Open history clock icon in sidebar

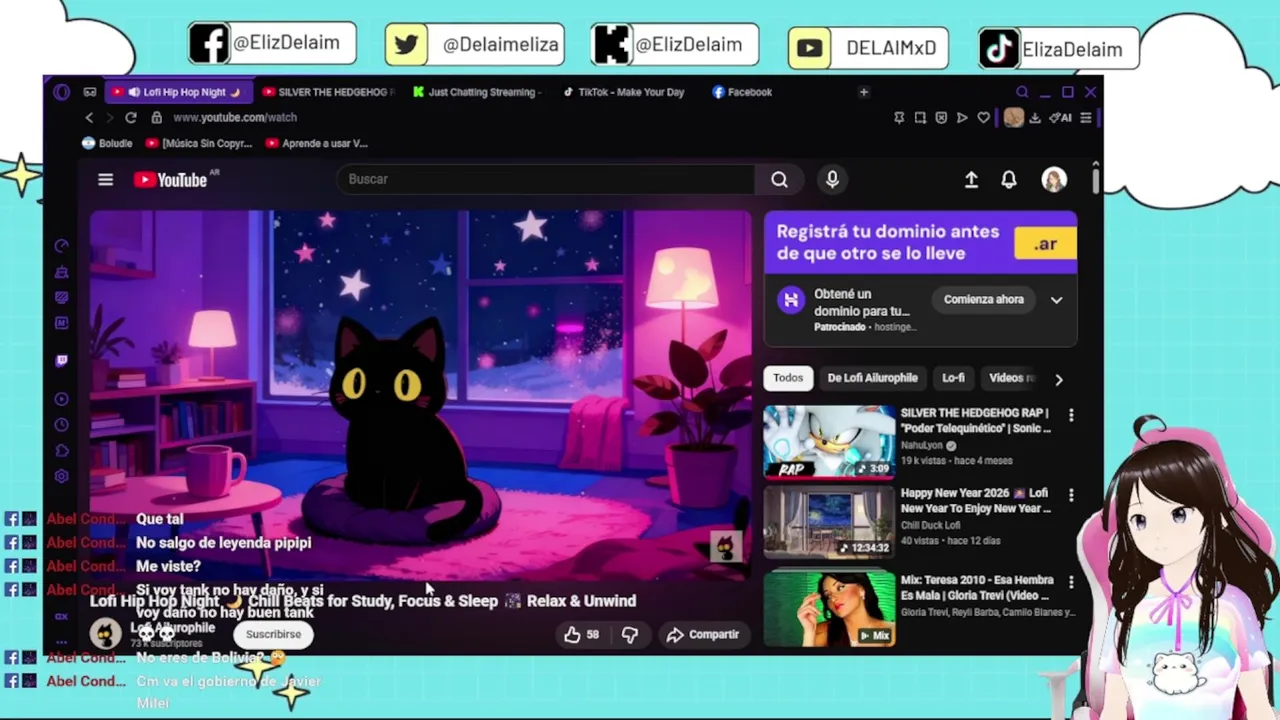[x=62, y=425]
